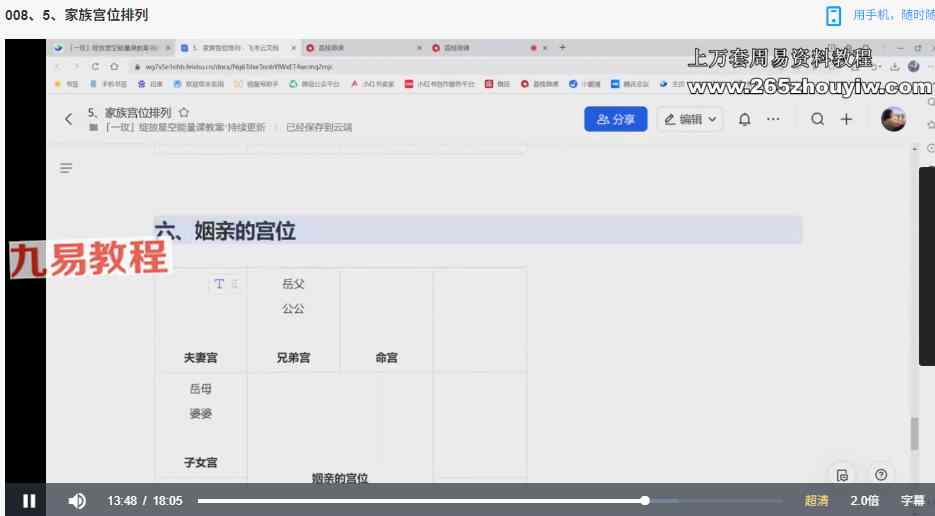Click the blue 分享 share button
Image resolution: width=935 pixels, height=516 pixels.
tap(615, 119)
